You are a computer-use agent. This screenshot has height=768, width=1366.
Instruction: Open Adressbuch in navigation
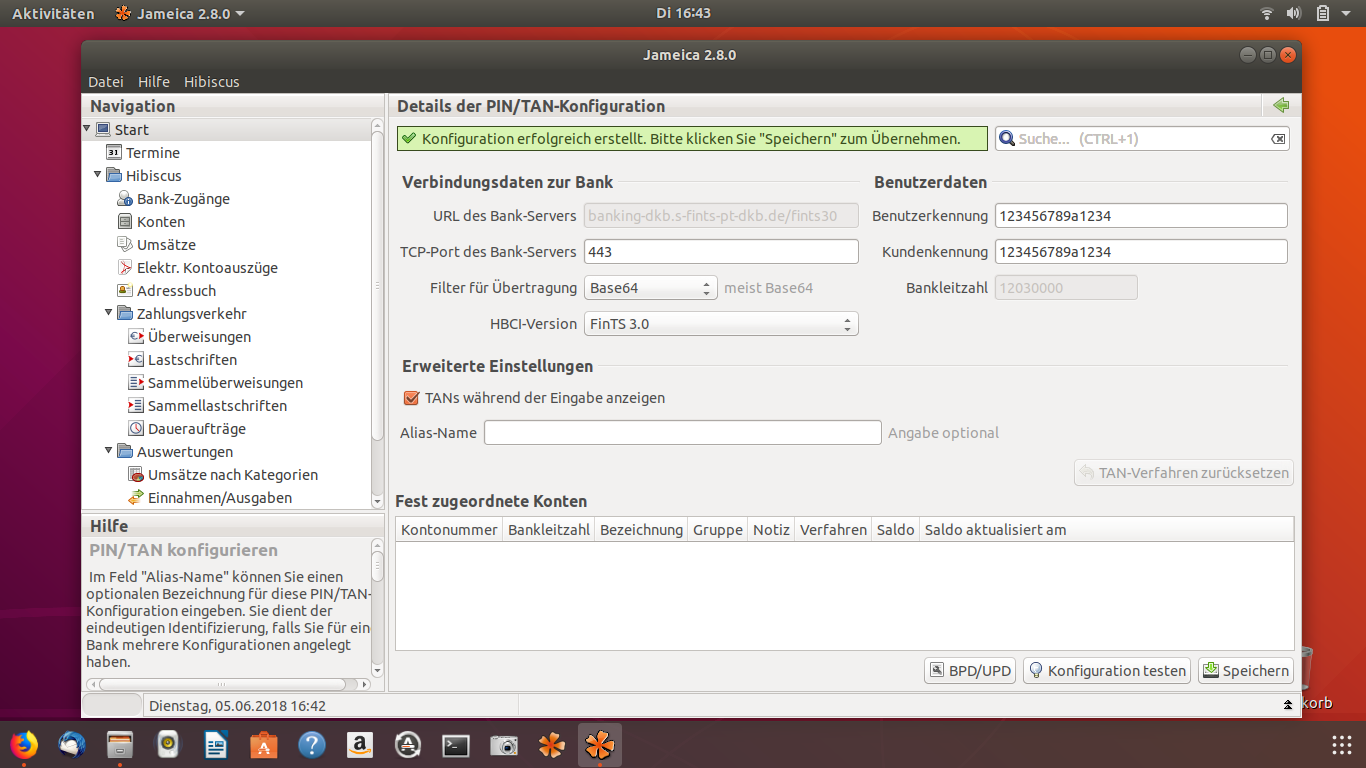point(166,291)
